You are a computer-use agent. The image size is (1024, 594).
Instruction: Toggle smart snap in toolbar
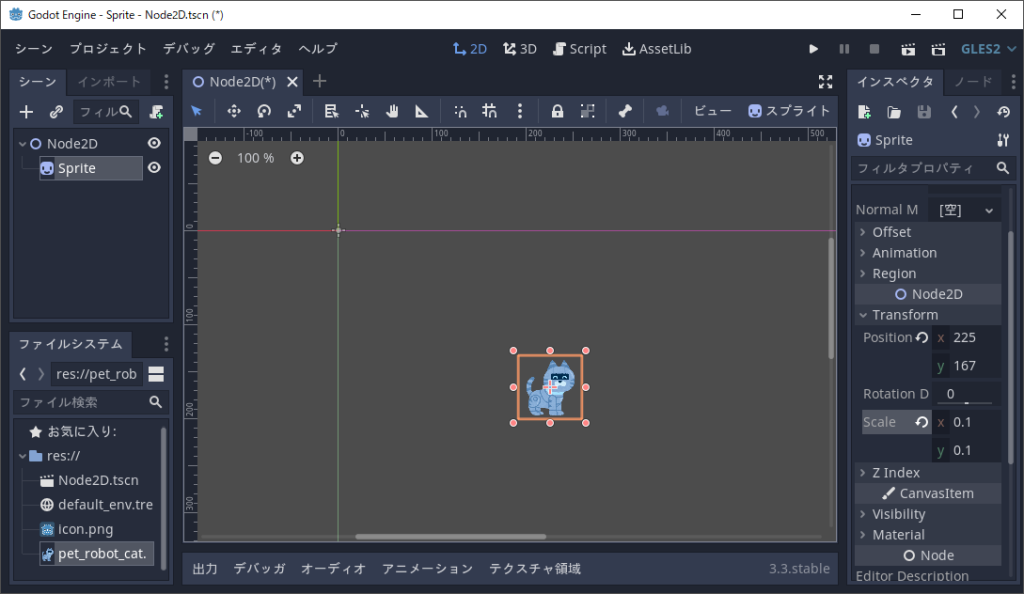(x=460, y=112)
